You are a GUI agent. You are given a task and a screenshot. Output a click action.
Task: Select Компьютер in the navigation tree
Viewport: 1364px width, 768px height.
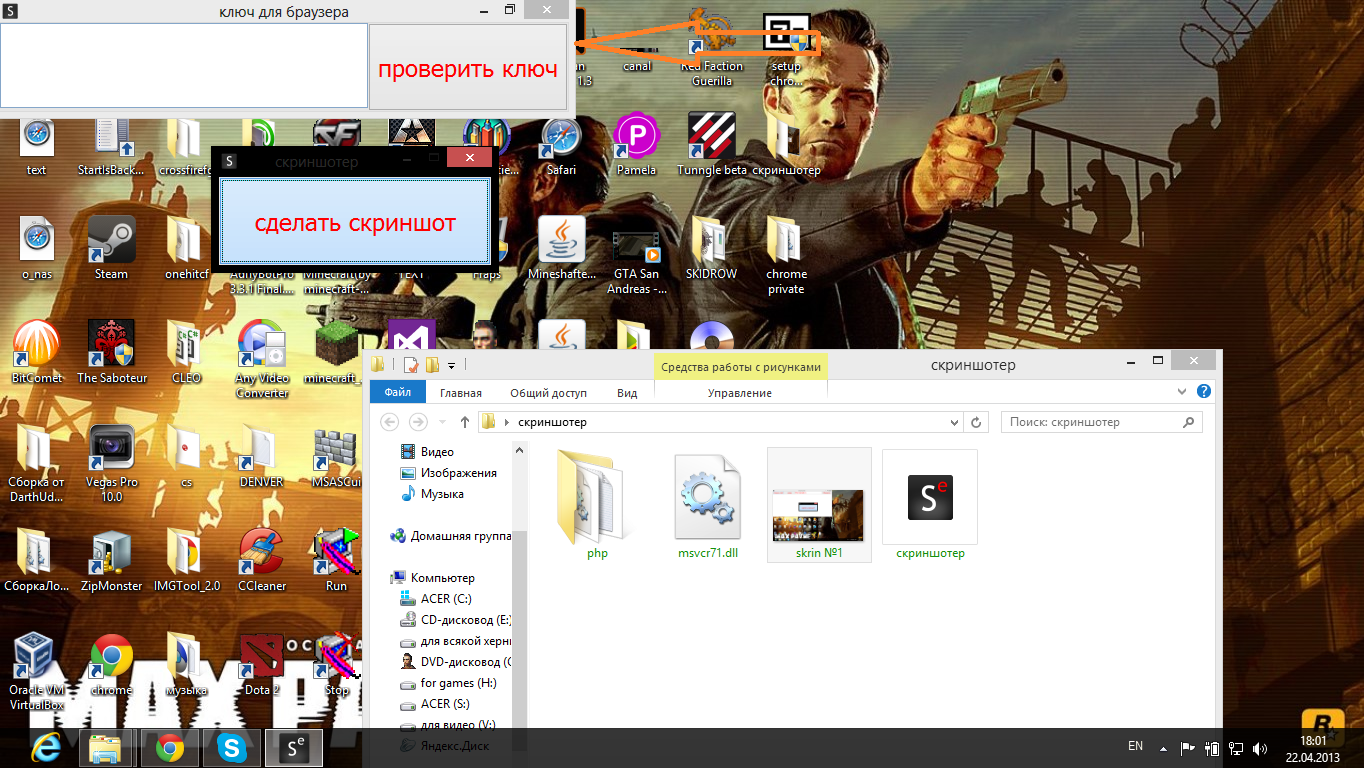pos(433,578)
